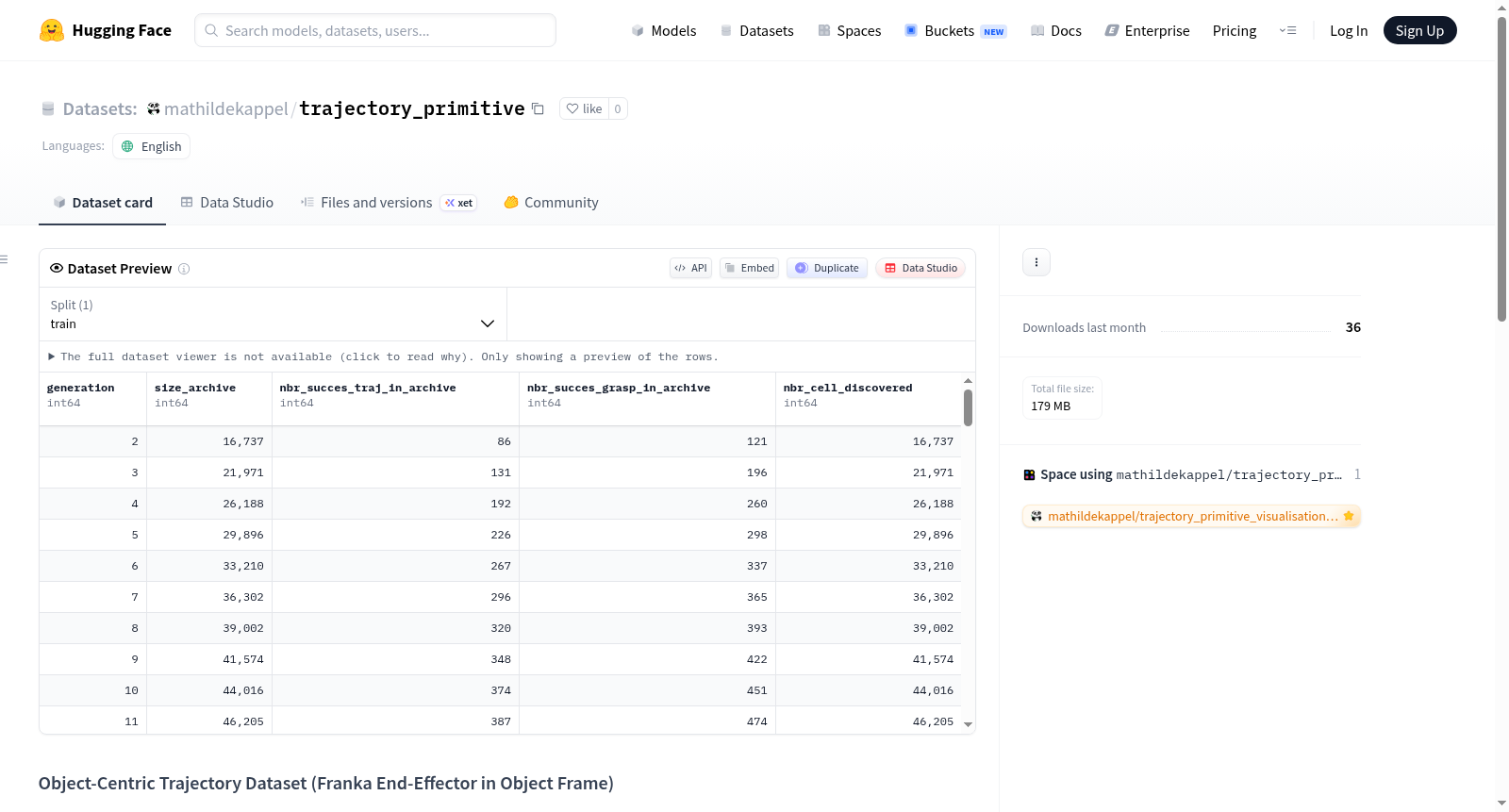
Task: Focus the search models input field
Action: click(375, 30)
